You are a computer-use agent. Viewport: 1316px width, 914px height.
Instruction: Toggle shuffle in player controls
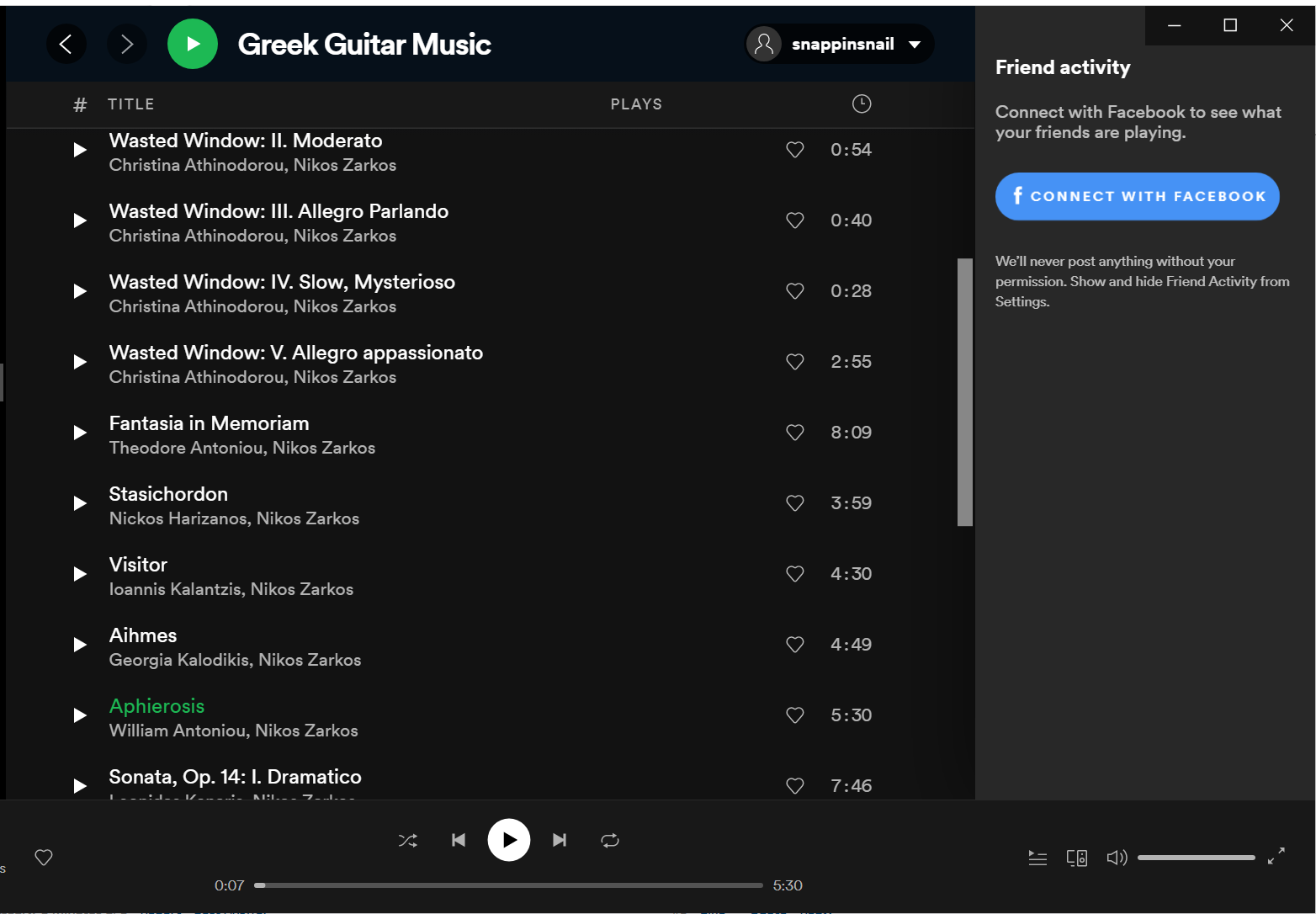coord(408,840)
